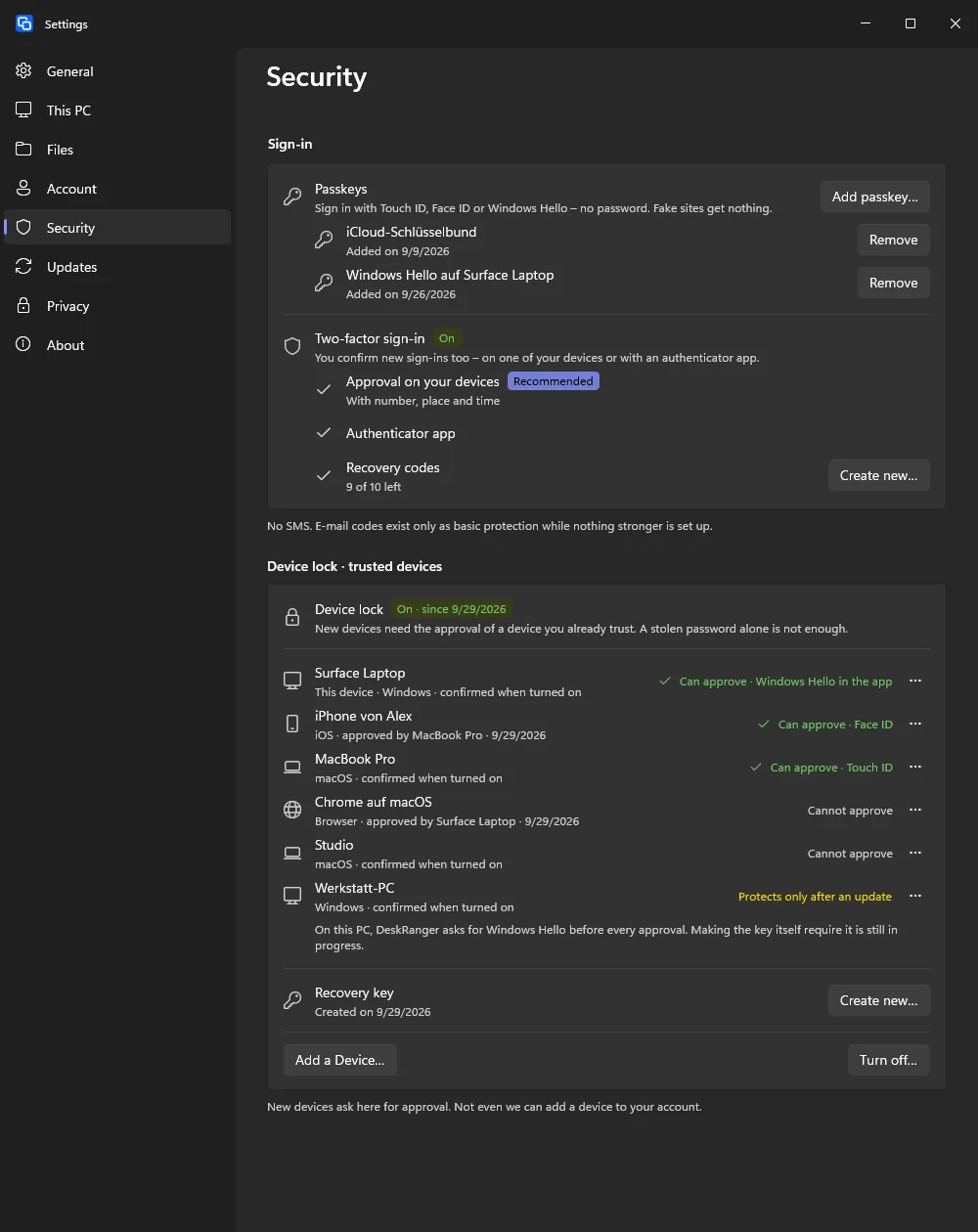Open more options for Werkstatt-PC
The image size is (978, 1232).
point(915,896)
